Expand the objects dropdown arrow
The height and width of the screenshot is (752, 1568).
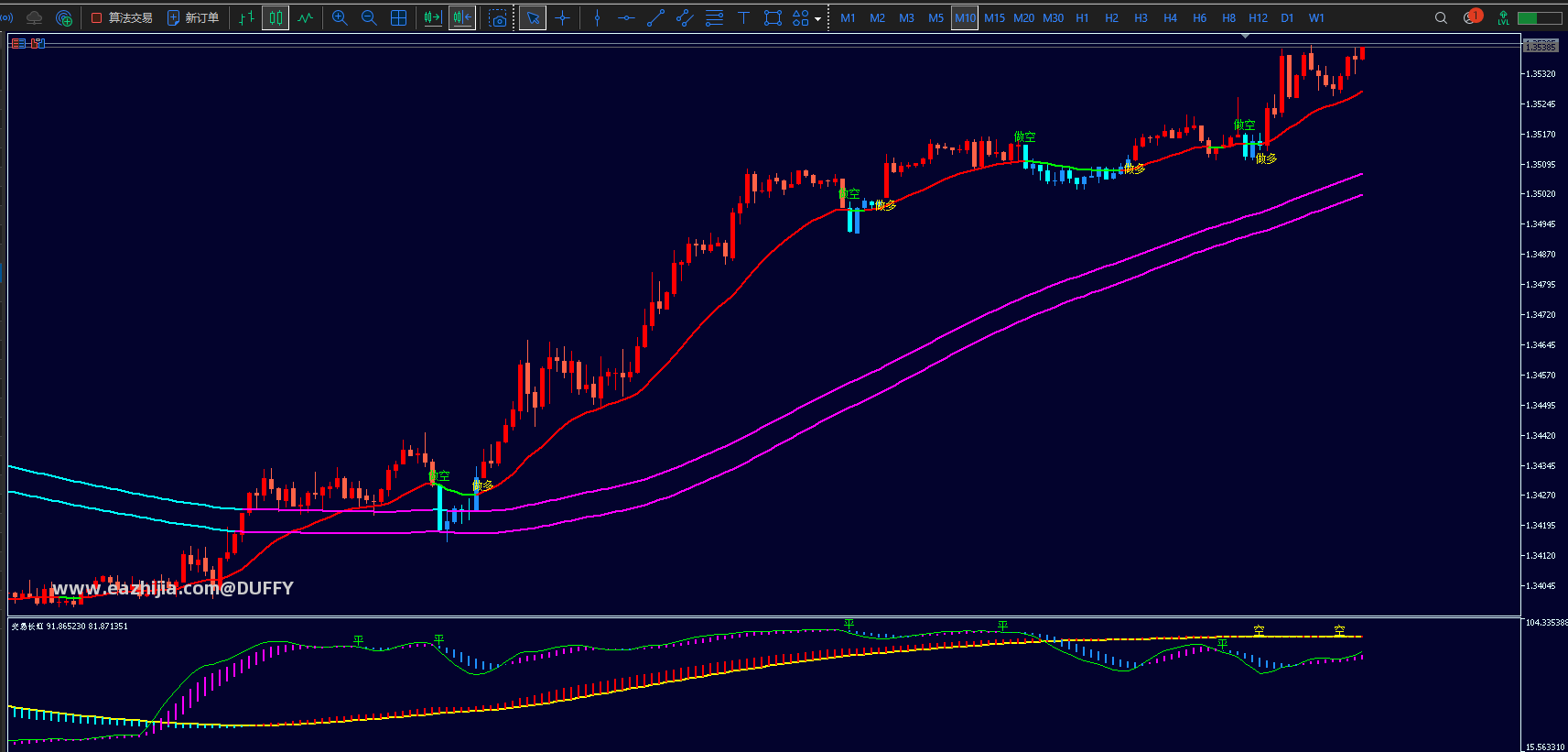click(817, 18)
